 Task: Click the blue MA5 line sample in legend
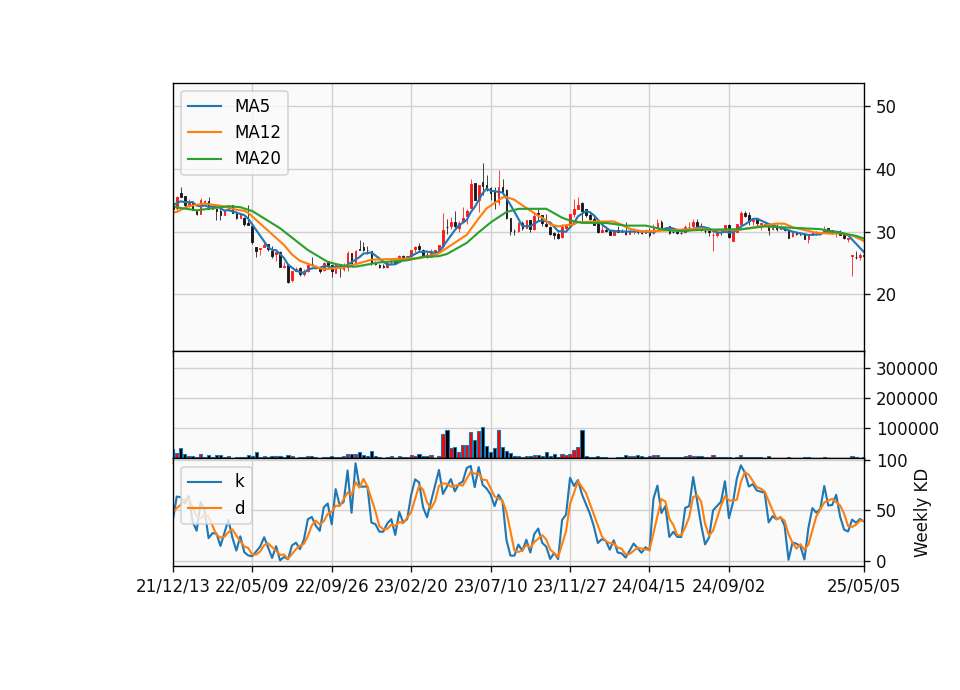pos(204,106)
